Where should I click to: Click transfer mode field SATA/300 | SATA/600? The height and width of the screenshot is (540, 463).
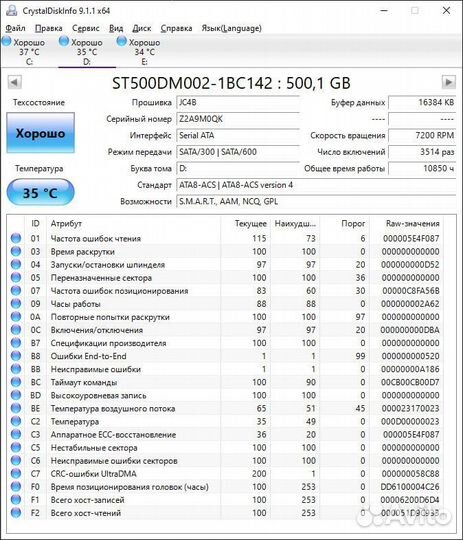click(x=238, y=152)
